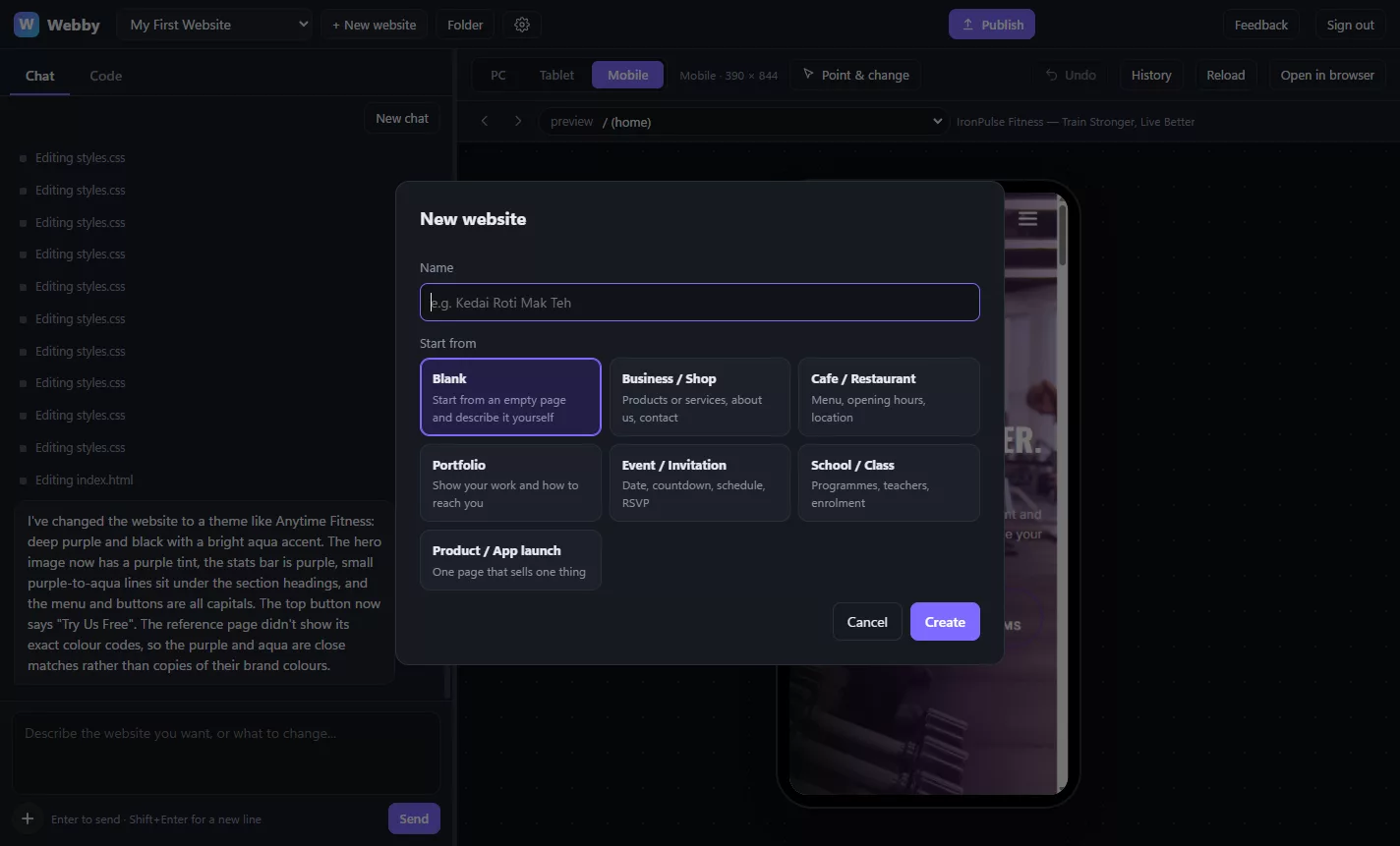Click the Send button
1400x846 pixels.
pos(414,818)
